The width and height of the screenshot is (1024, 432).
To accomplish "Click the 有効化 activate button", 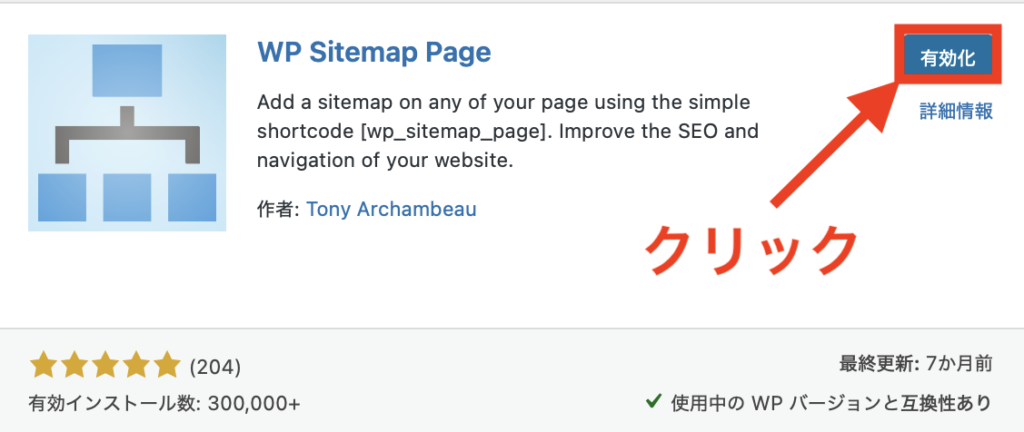I will point(947,58).
